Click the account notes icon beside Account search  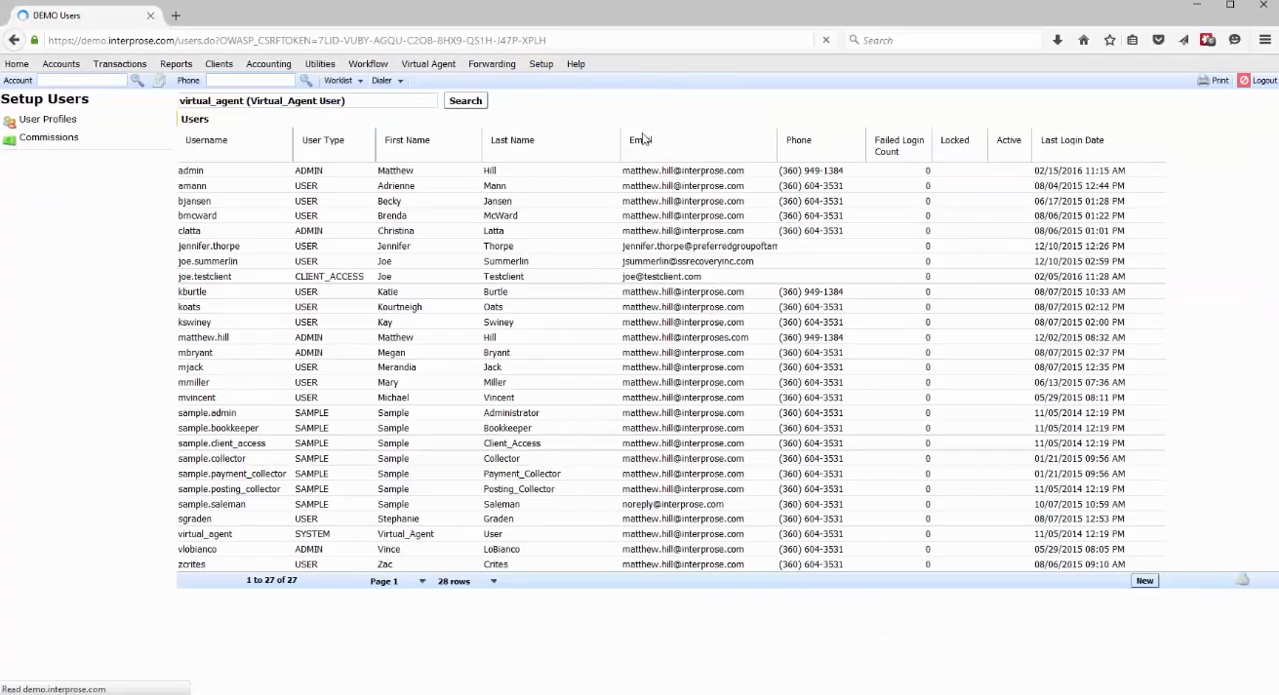tap(158, 81)
